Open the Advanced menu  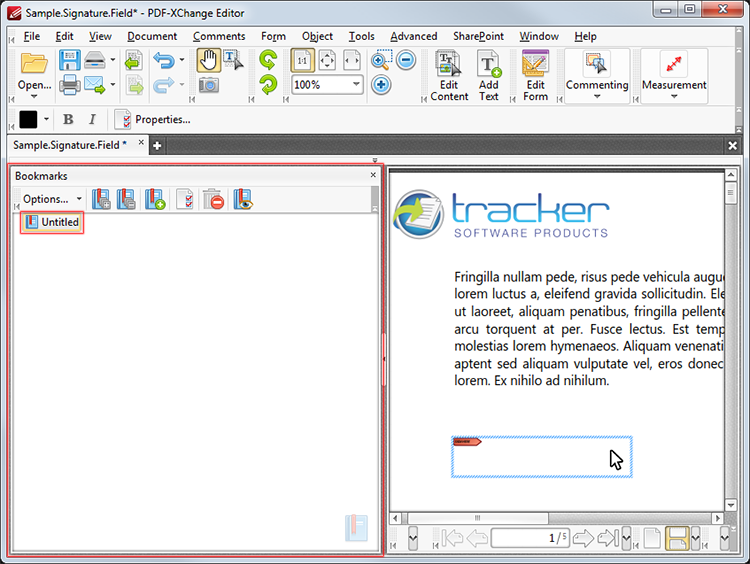point(414,36)
